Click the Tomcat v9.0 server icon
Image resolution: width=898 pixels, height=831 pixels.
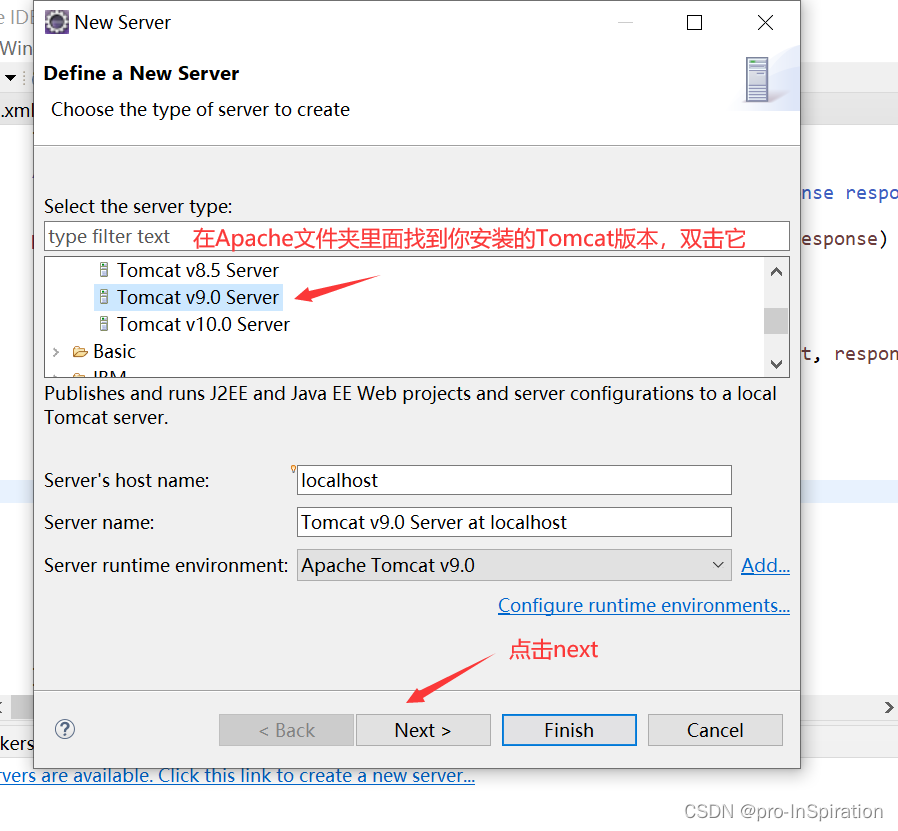pos(104,297)
